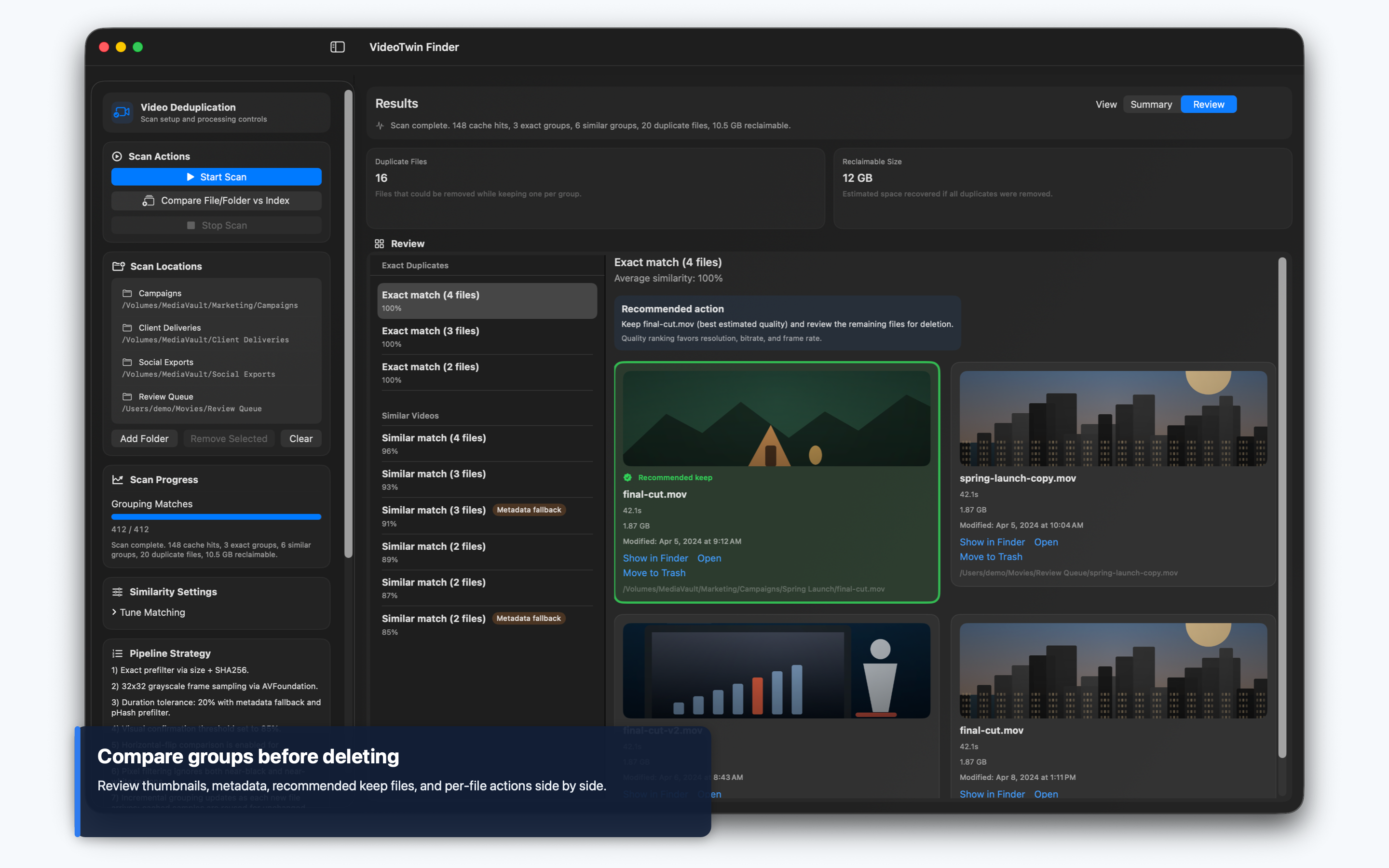The width and height of the screenshot is (1389, 868).
Task: Click Metadata fallback badge on 85% group
Action: coord(529,618)
